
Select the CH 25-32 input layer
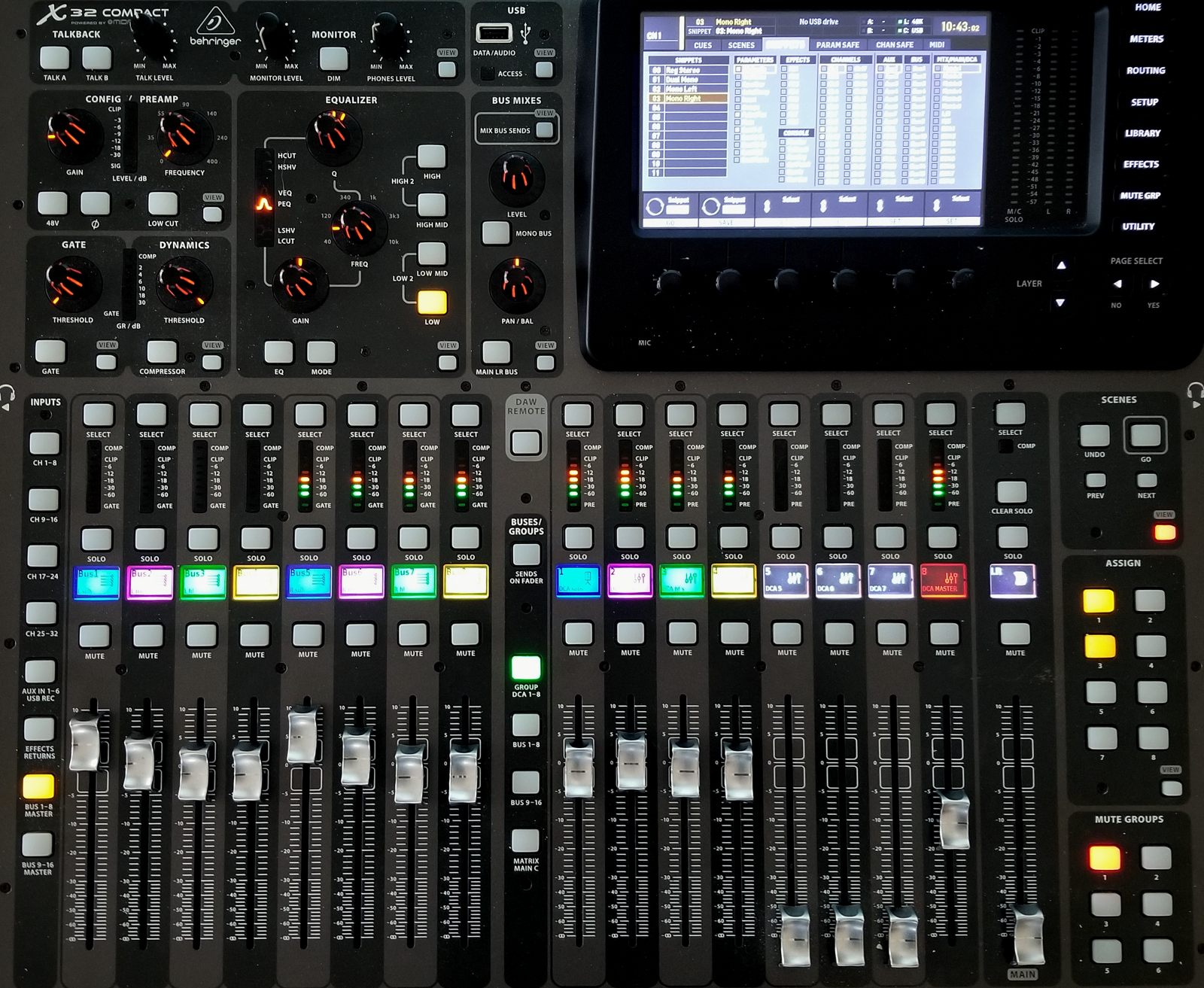pyautogui.click(x=41, y=613)
